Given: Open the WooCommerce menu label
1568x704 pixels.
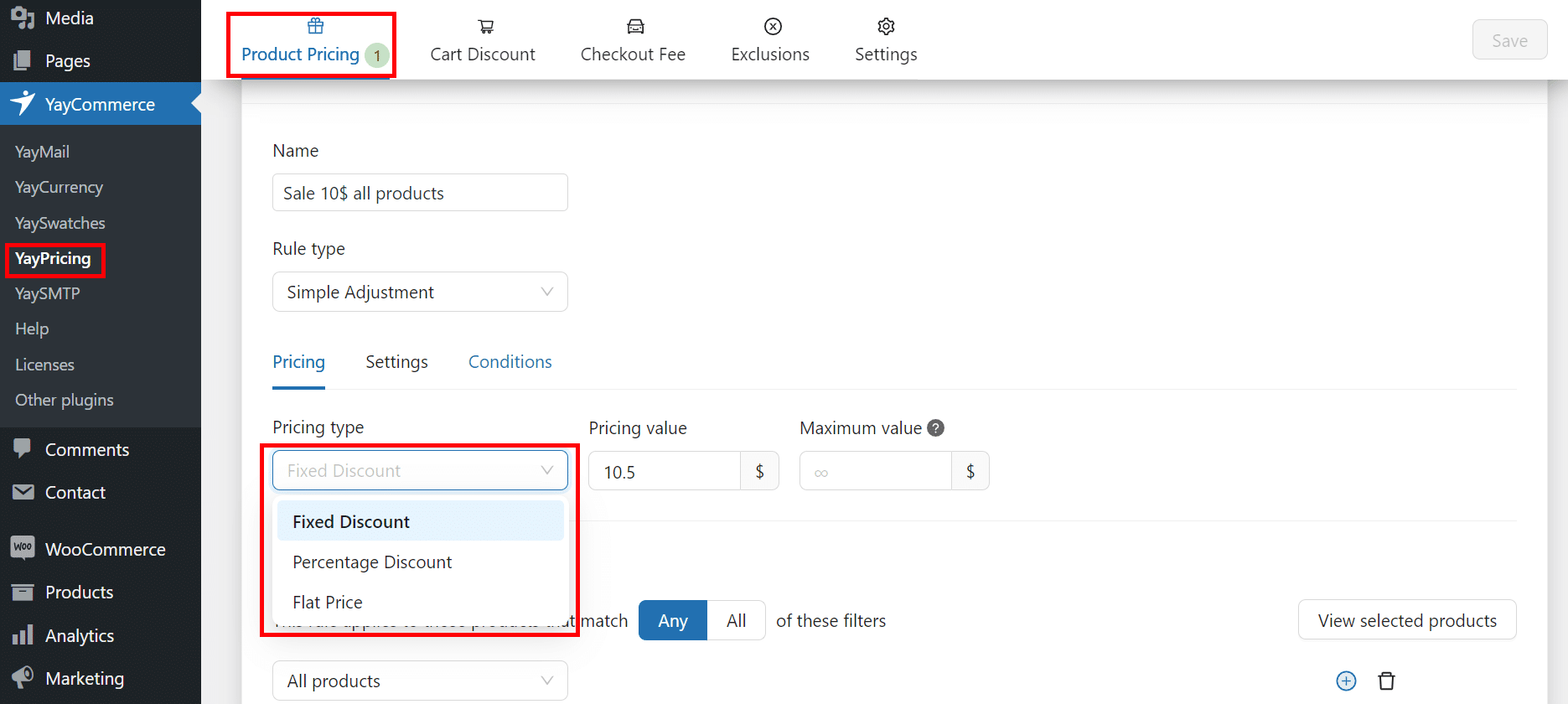Looking at the screenshot, I should pos(106,549).
